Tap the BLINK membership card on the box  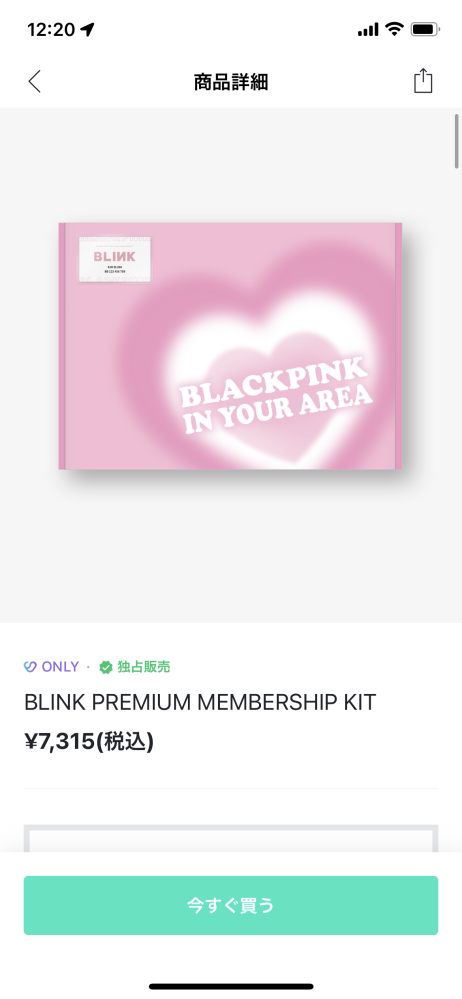115,259
